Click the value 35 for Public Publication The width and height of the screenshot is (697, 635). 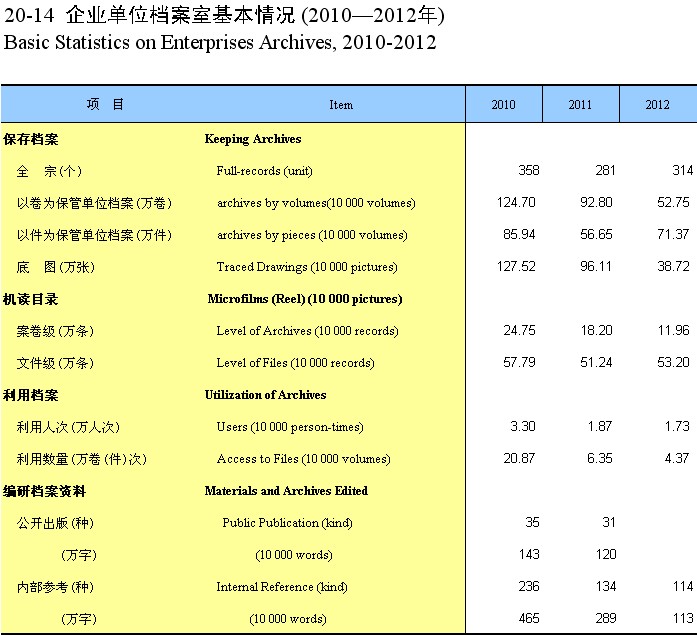point(533,522)
